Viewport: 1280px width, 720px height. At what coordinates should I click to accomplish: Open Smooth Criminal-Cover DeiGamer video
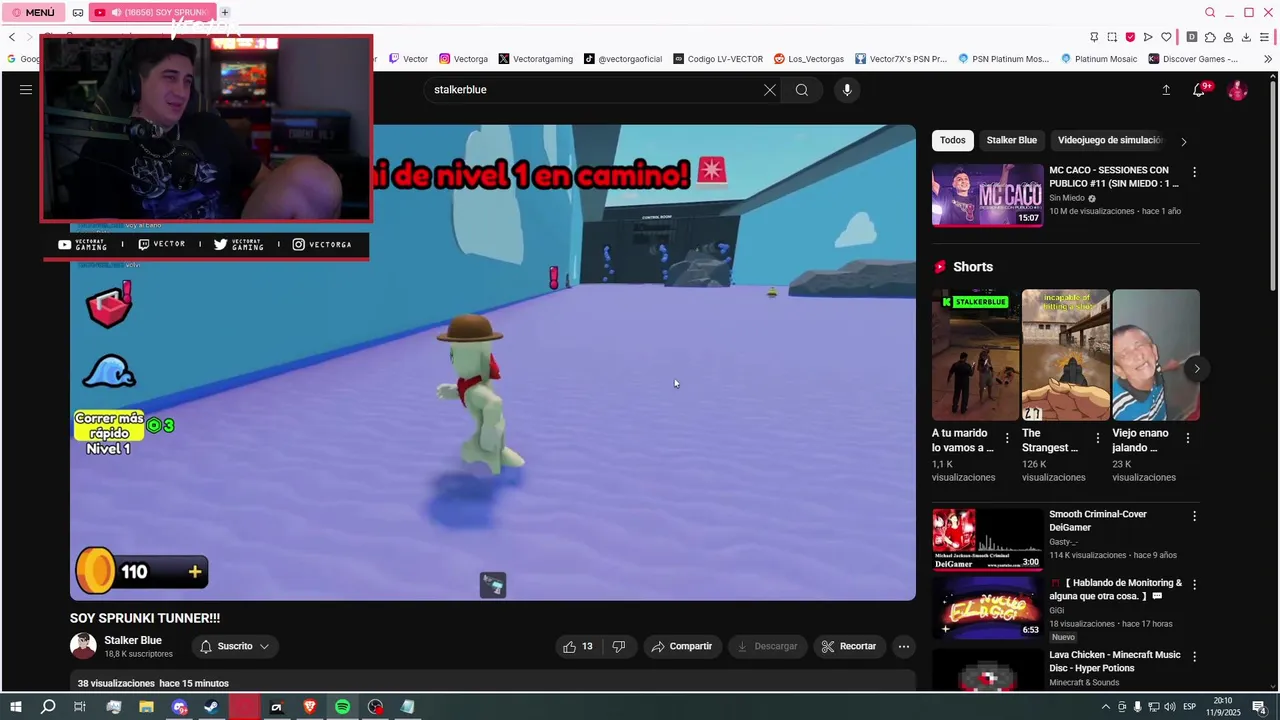tap(988, 539)
